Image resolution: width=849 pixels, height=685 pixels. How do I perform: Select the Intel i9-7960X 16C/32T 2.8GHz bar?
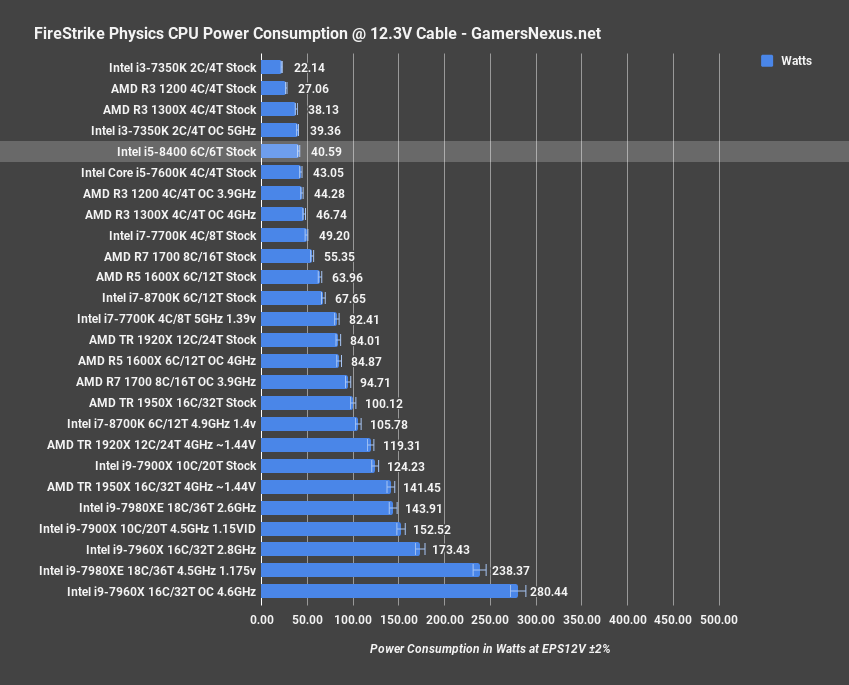[340, 549]
